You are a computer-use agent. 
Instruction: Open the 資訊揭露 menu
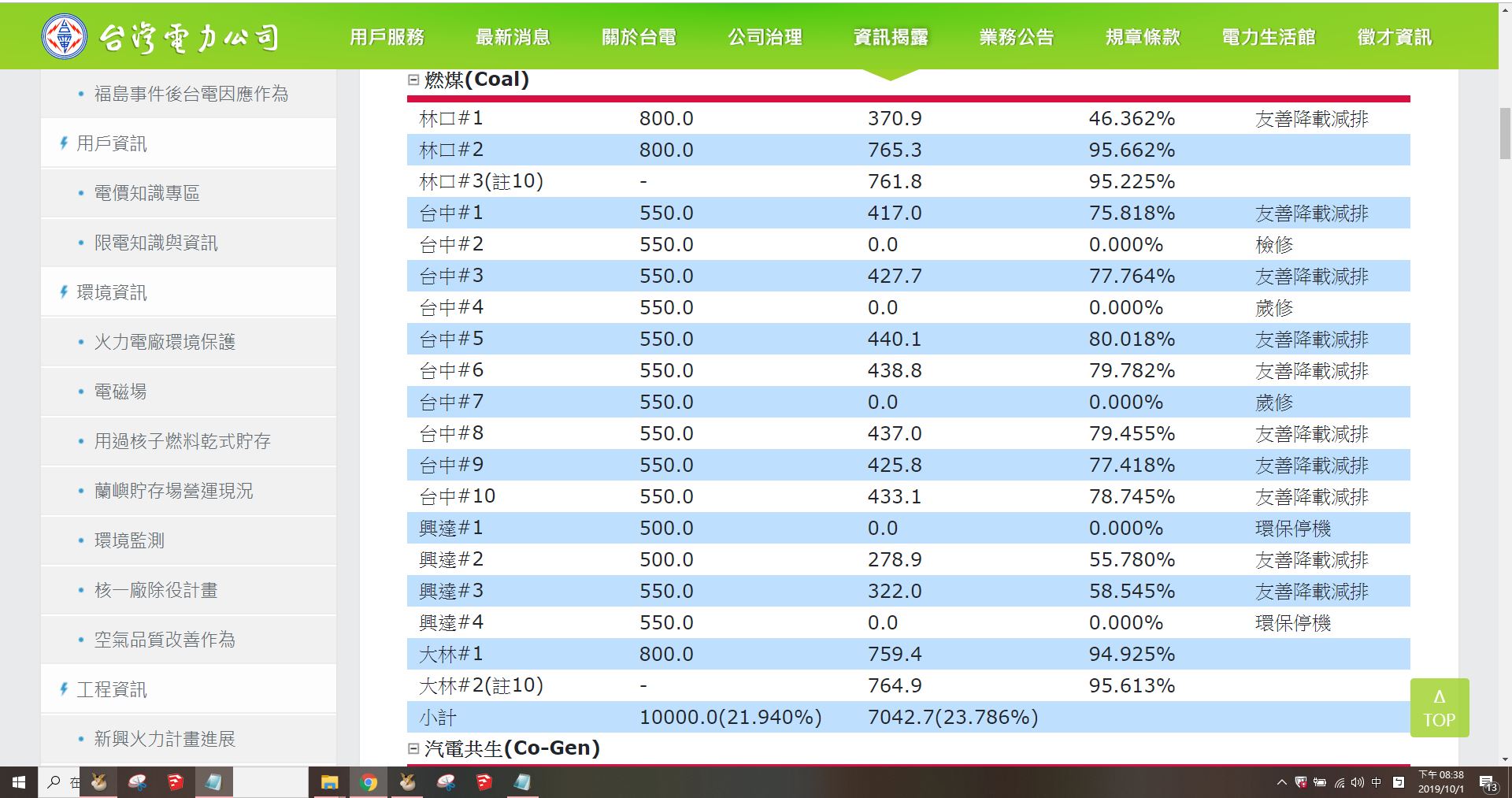891,37
